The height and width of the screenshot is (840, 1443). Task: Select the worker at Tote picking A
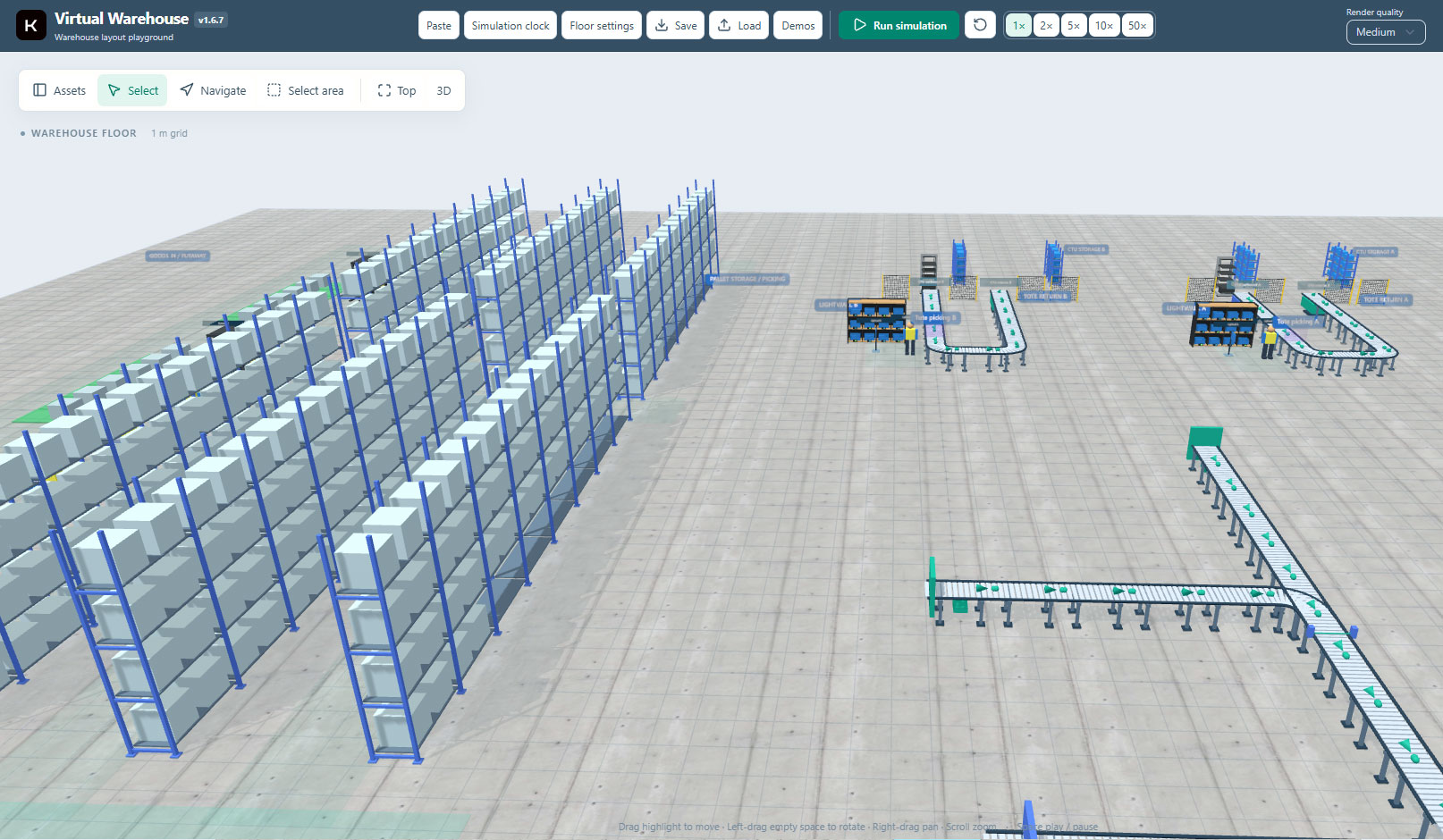click(x=1269, y=341)
